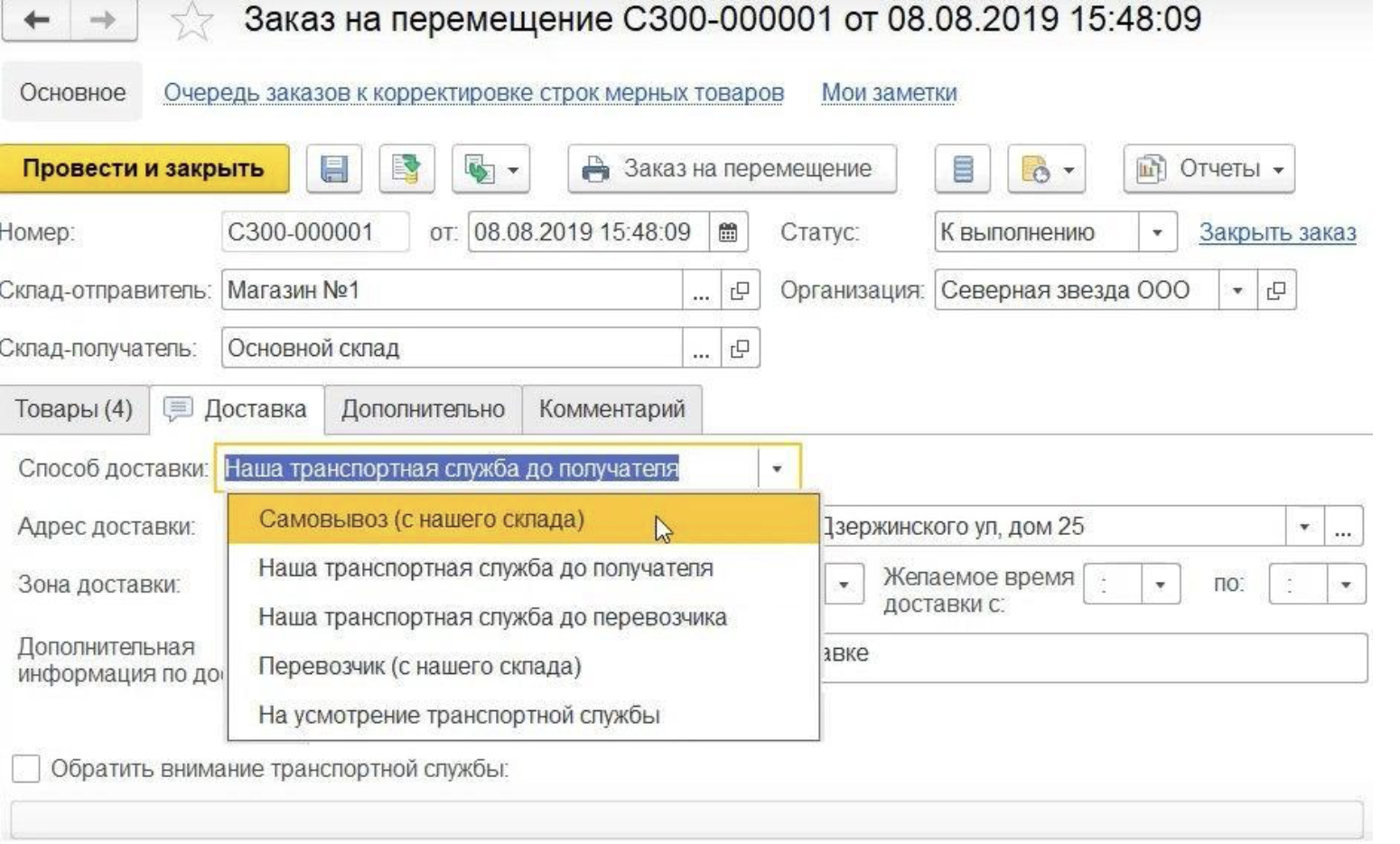Click the save diskette icon

(x=333, y=169)
